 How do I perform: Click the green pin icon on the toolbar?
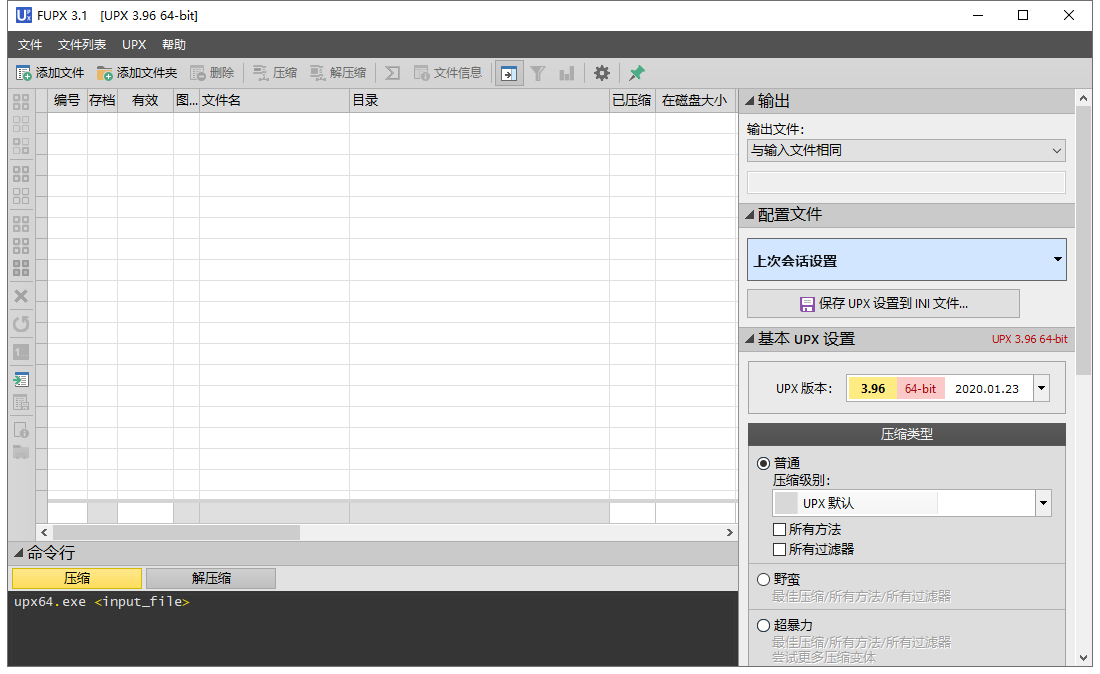point(634,72)
